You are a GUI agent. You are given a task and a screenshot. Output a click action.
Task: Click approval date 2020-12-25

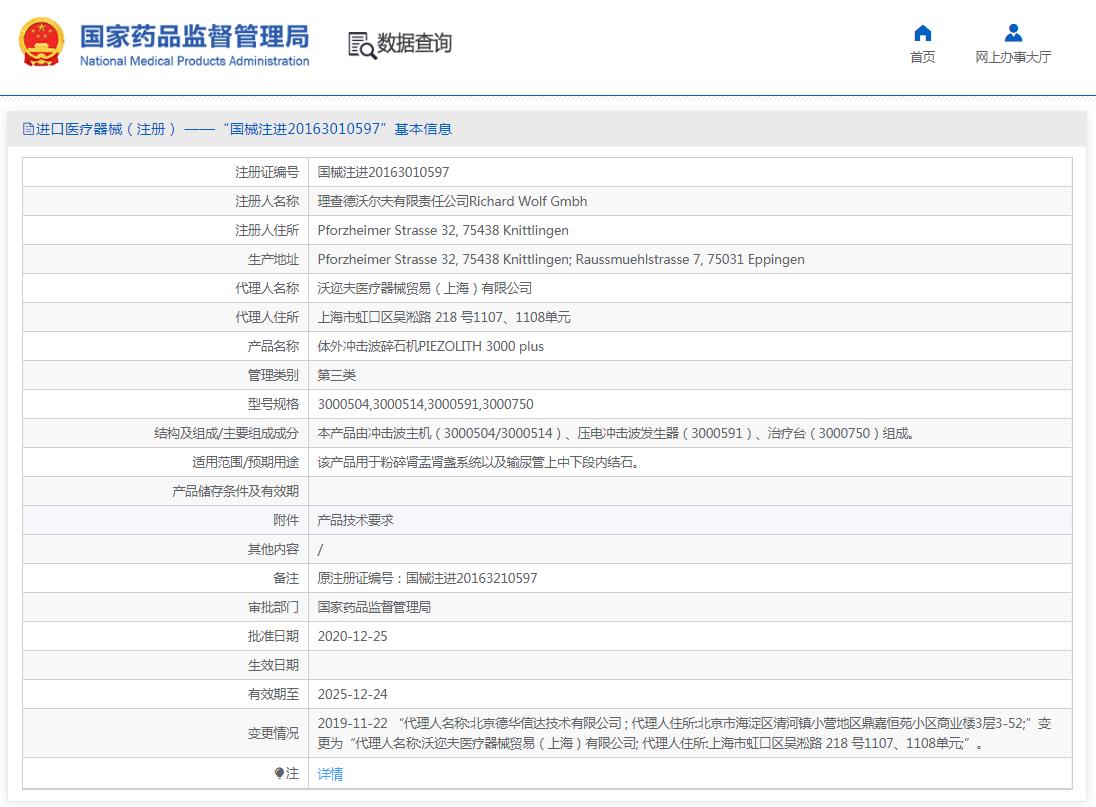[x=352, y=636]
